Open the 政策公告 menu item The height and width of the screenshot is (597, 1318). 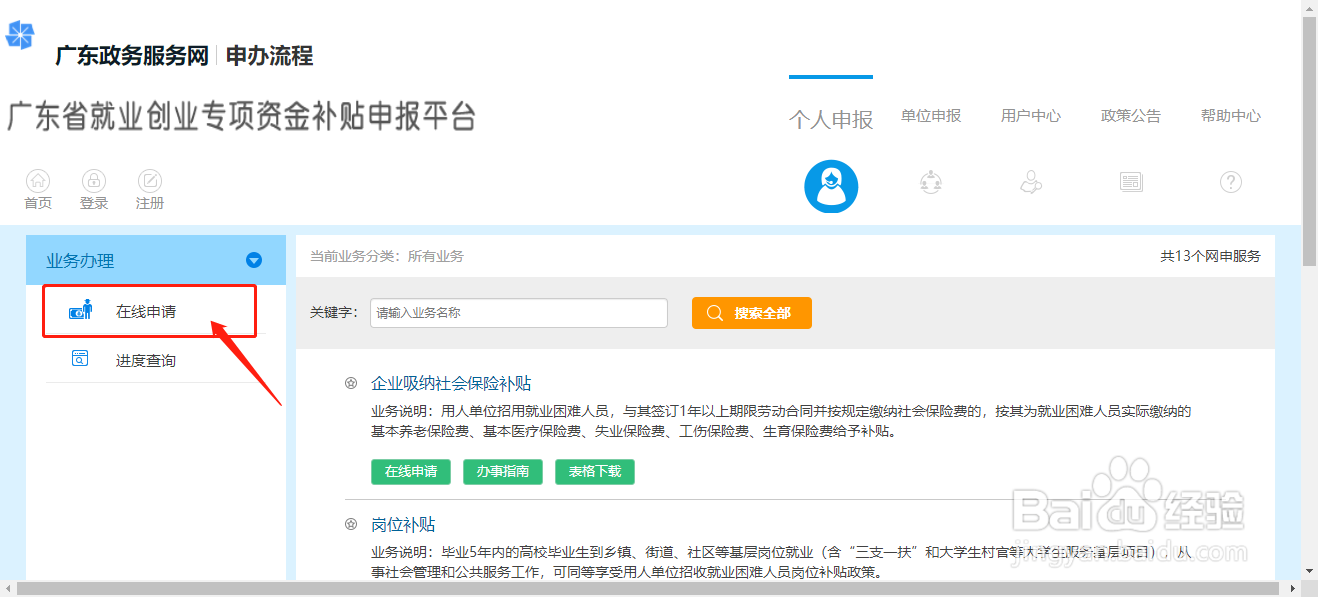[x=1131, y=115]
